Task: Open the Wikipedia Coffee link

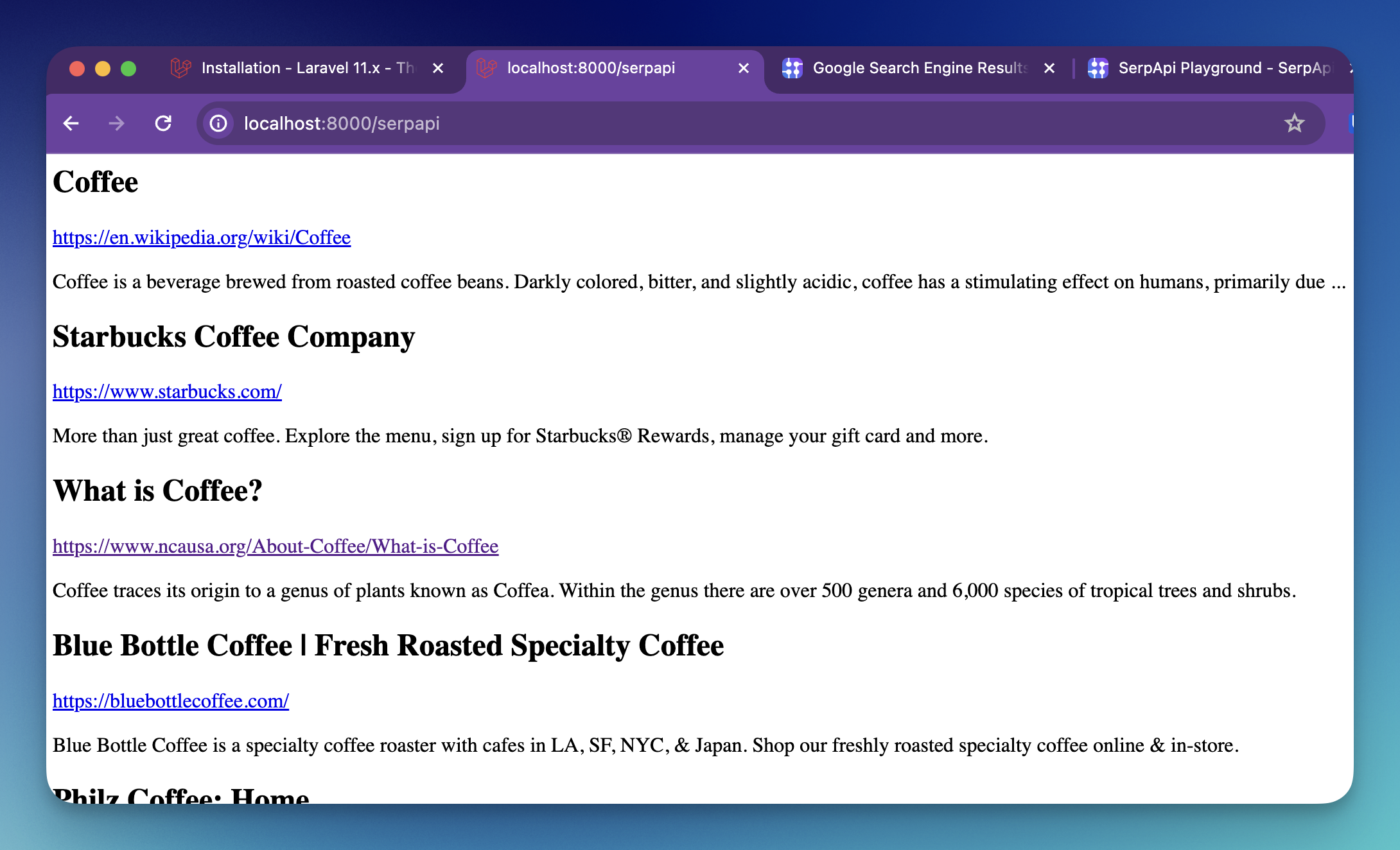Action: click(x=202, y=238)
